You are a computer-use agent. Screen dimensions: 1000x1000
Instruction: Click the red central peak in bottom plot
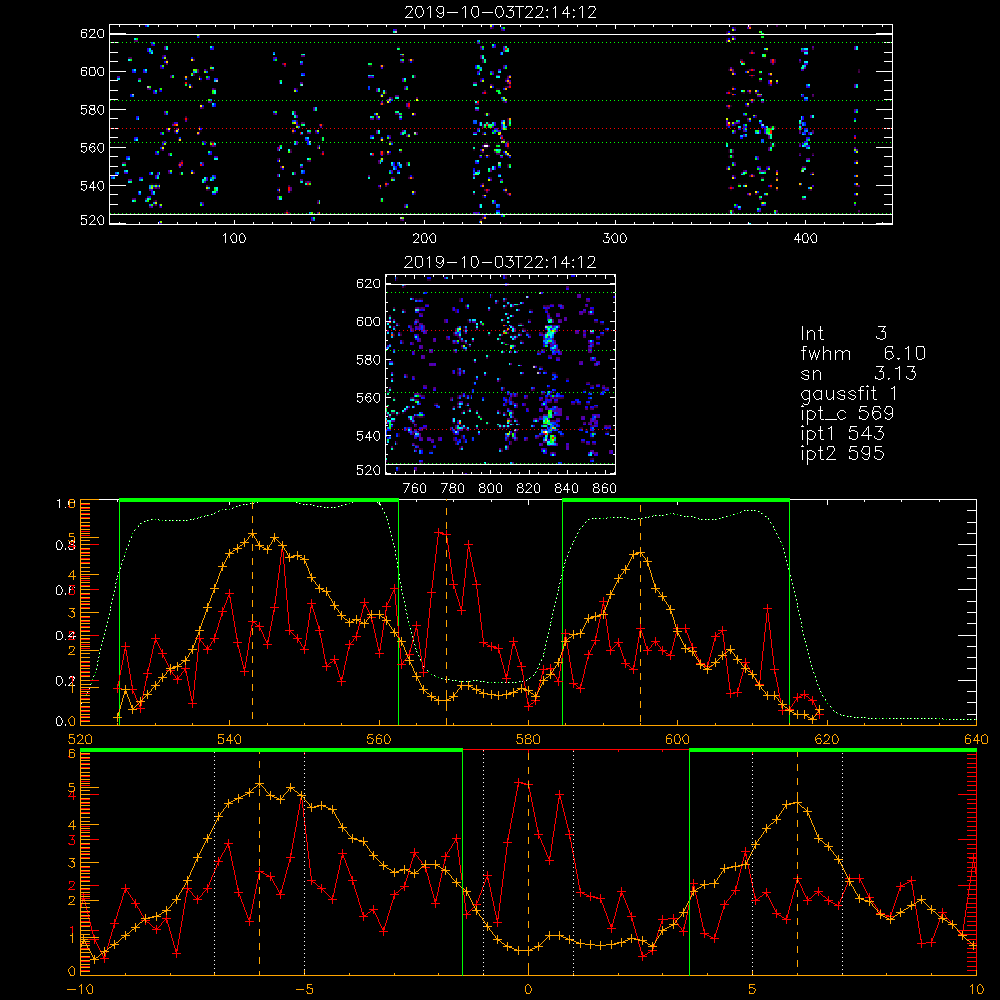coord(524,781)
